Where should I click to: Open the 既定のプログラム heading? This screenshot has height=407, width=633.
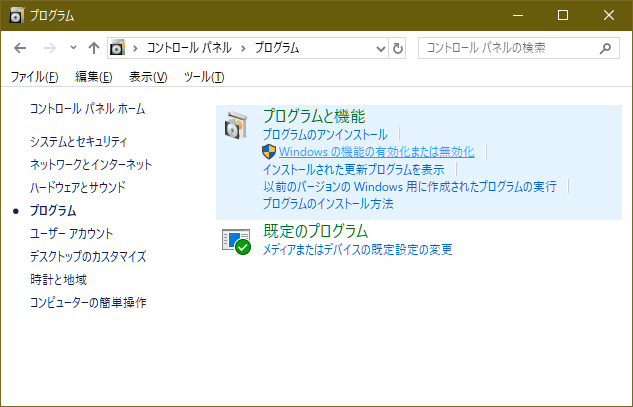[x=316, y=231]
